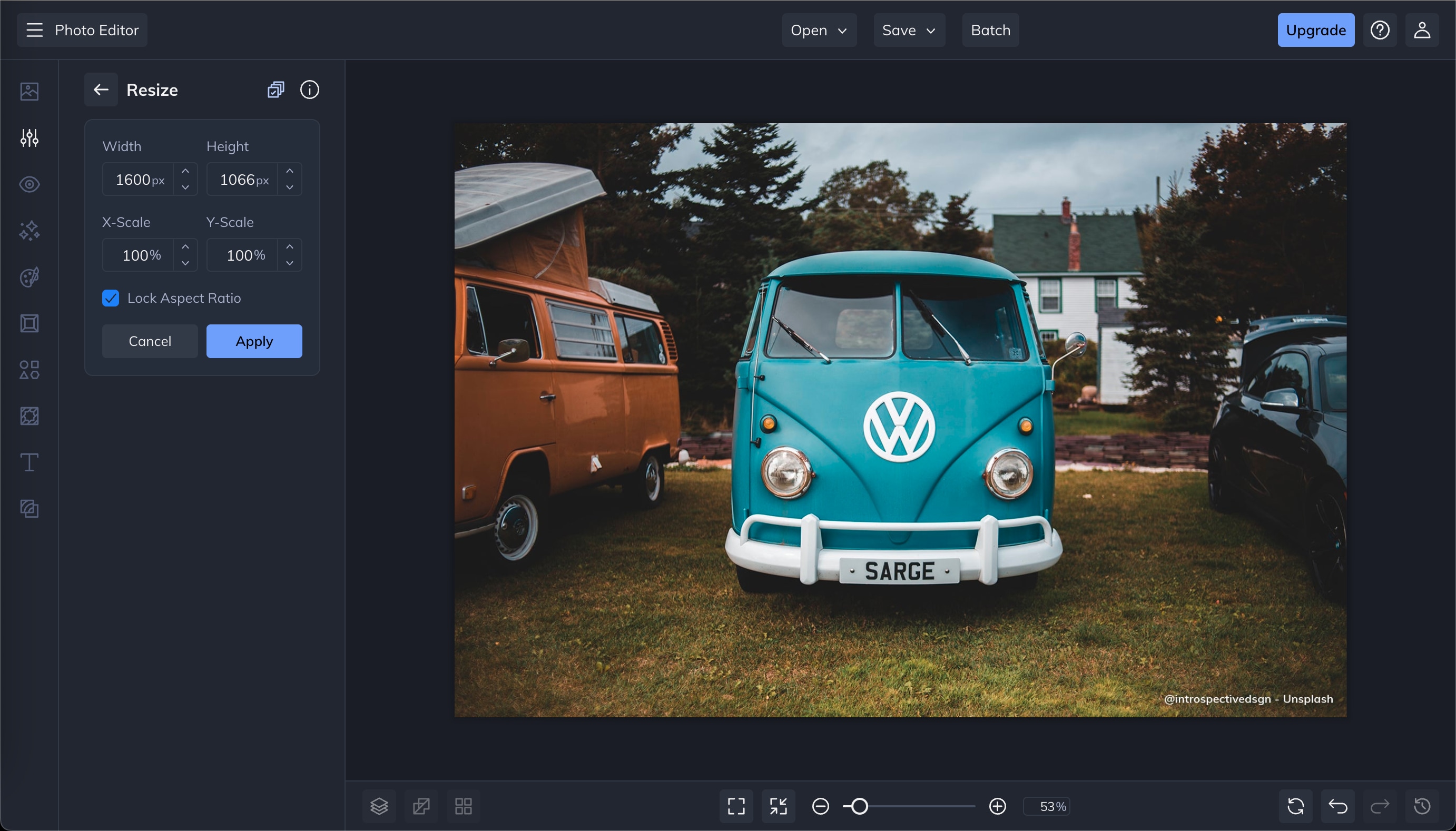
Task: Expand the Open dropdown menu
Action: [x=819, y=29]
